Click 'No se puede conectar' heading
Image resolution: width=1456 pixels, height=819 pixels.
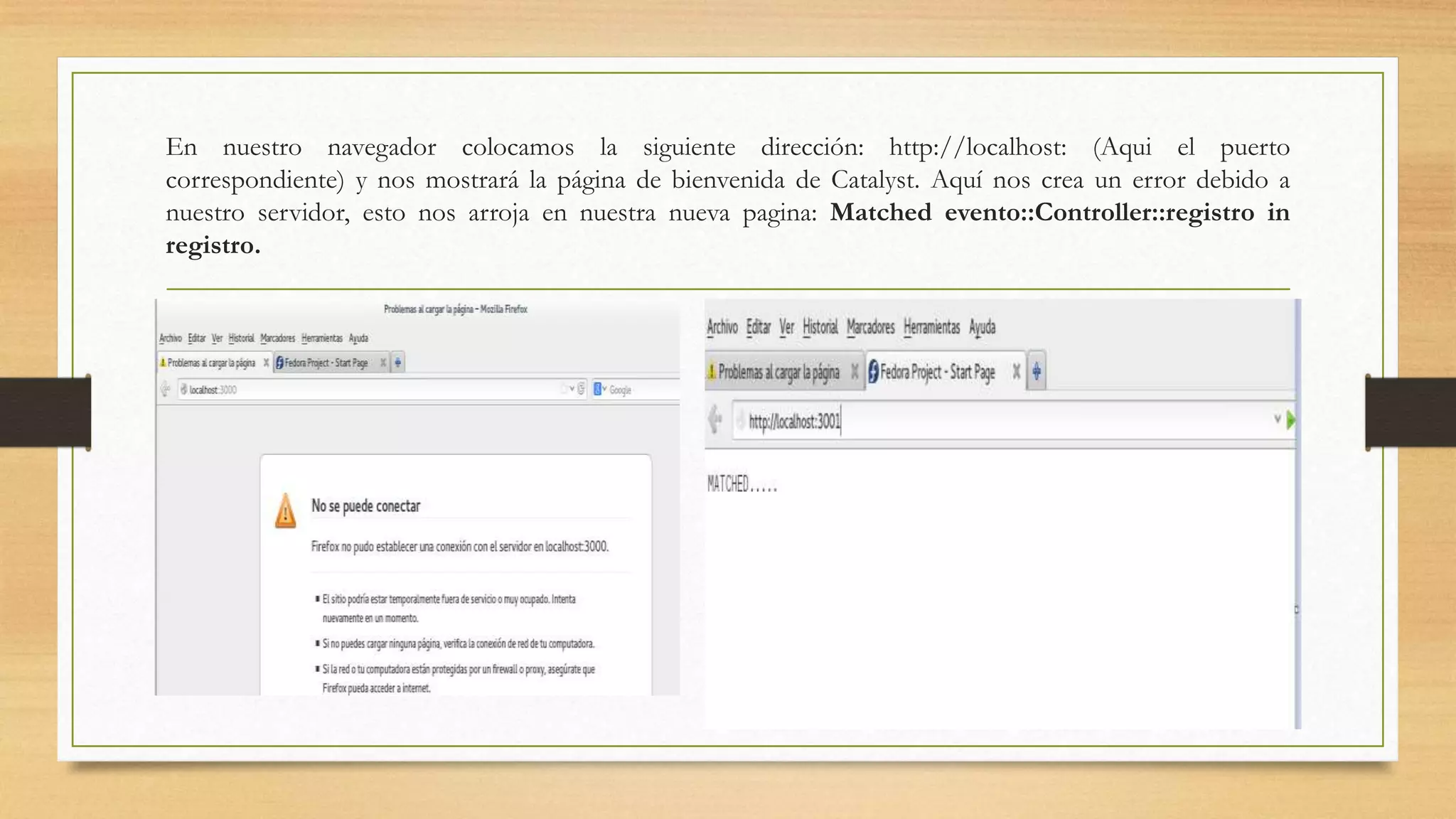pyautogui.click(x=365, y=505)
